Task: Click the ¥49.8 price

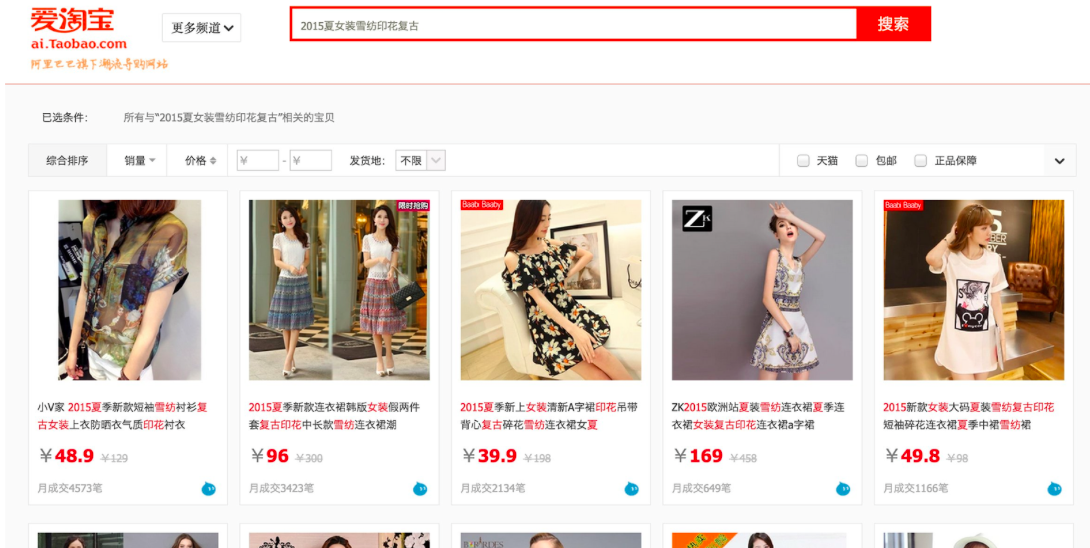Action: pos(912,456)
